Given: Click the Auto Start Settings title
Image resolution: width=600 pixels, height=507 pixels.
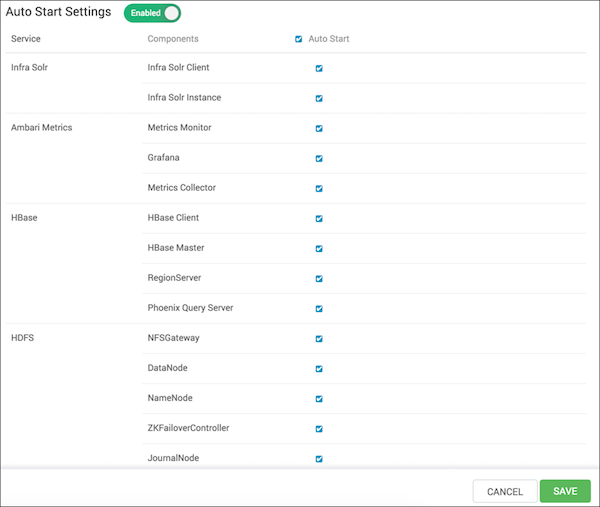Looking at the screenshot, I should coord(58,12).
